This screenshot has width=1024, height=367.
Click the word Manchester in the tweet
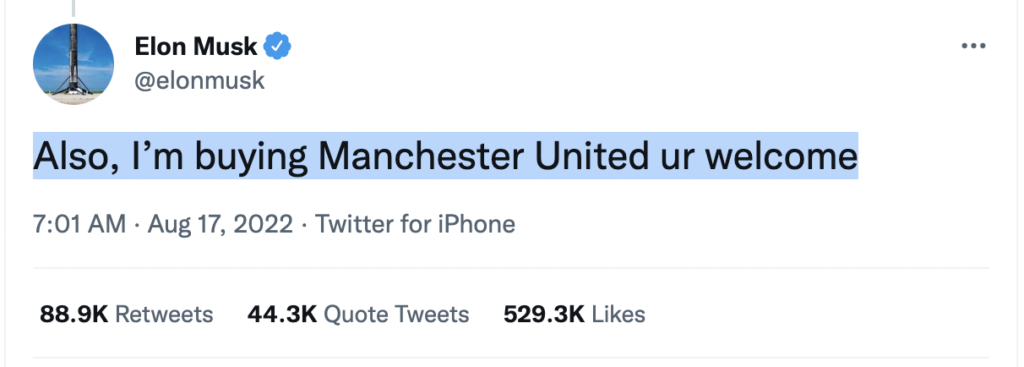coord(421,156)
